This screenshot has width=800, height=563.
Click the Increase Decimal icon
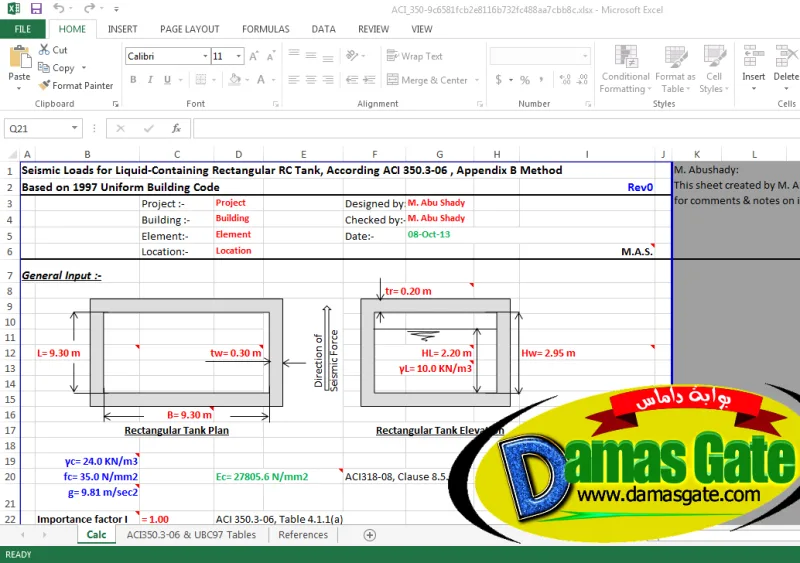coord(565,80)
